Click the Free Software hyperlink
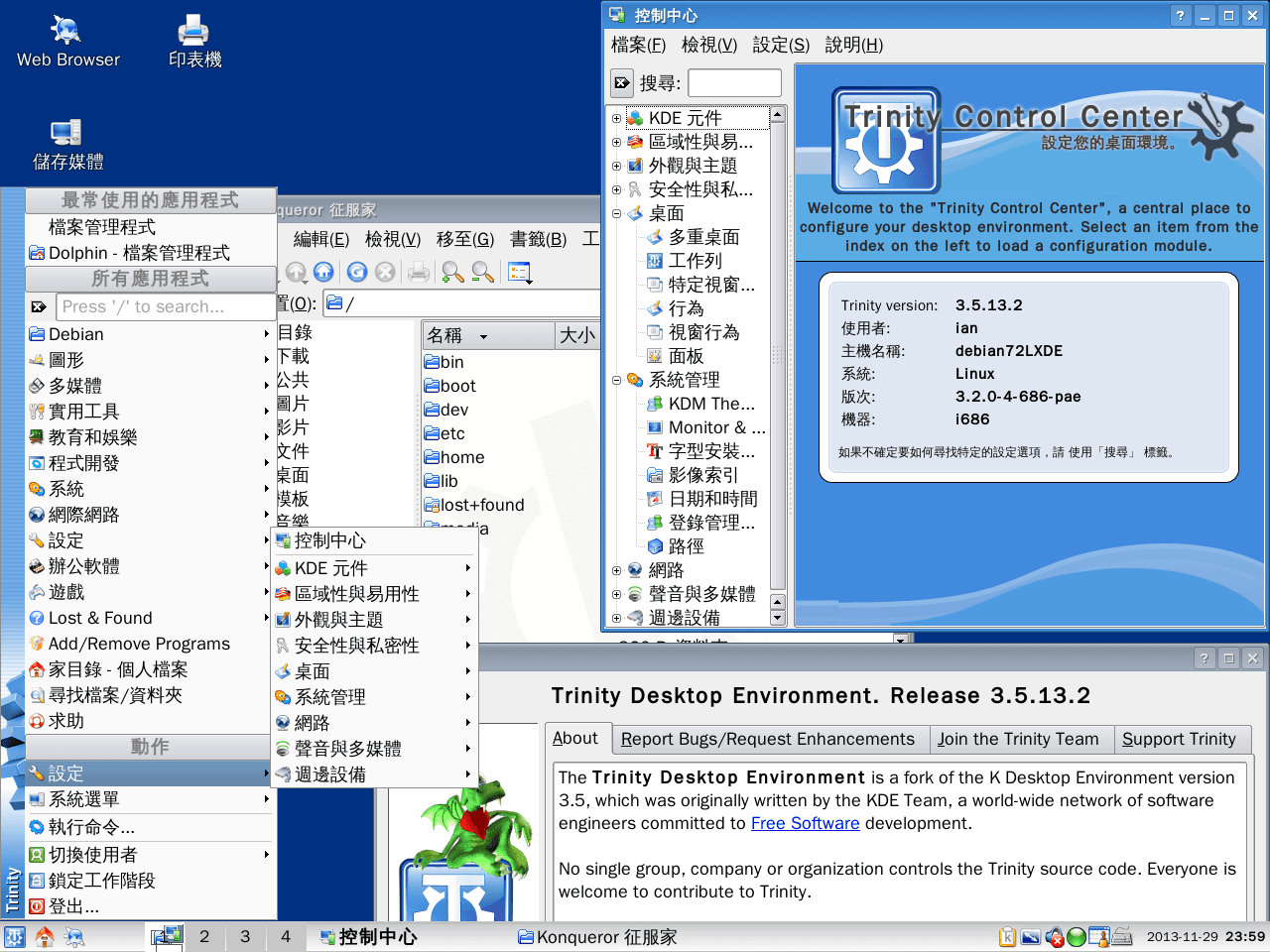The width and height of the screenshot is (1270, 952). point(805,823)
